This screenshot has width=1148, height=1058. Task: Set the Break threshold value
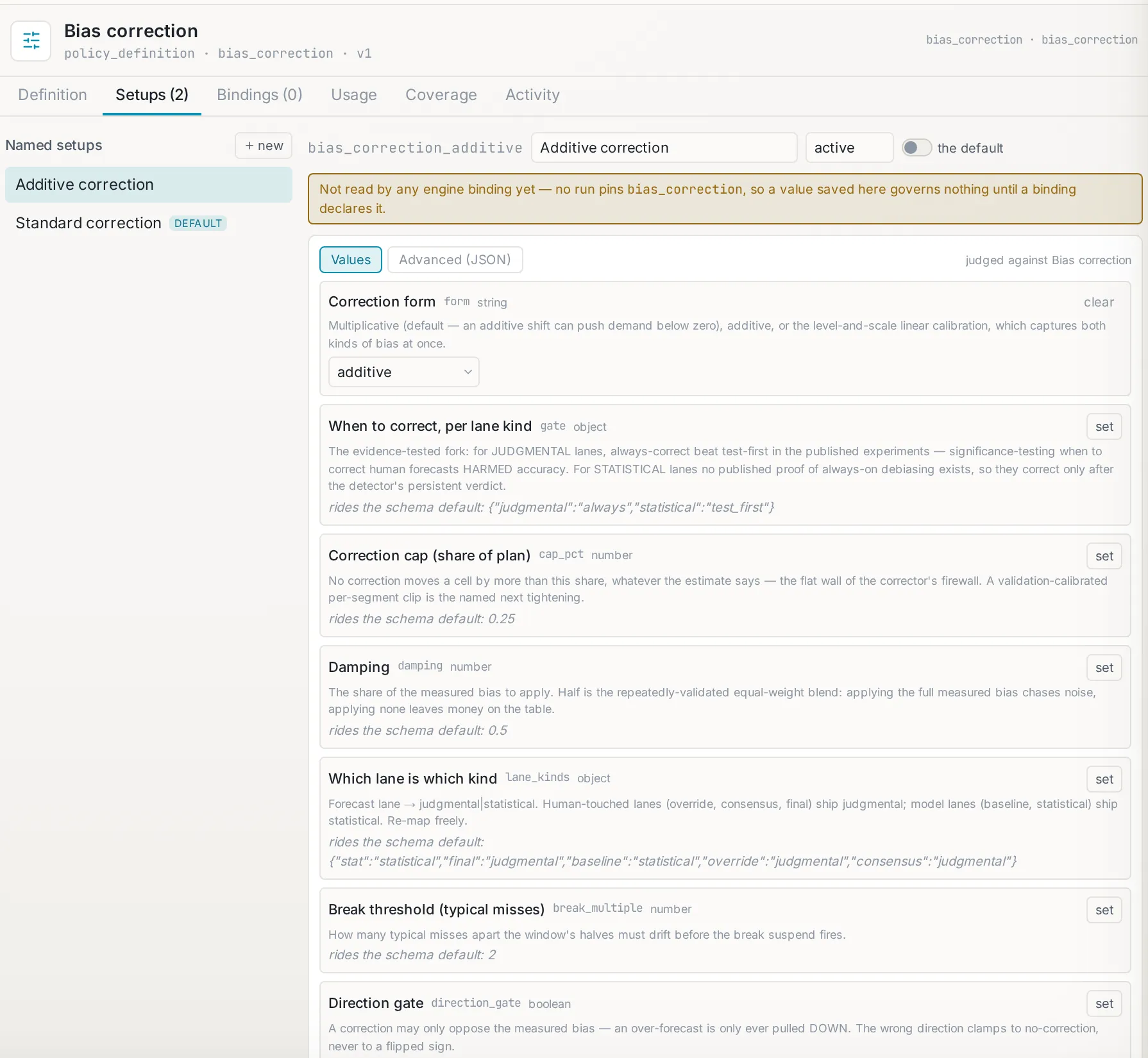tap(1104, 910)
